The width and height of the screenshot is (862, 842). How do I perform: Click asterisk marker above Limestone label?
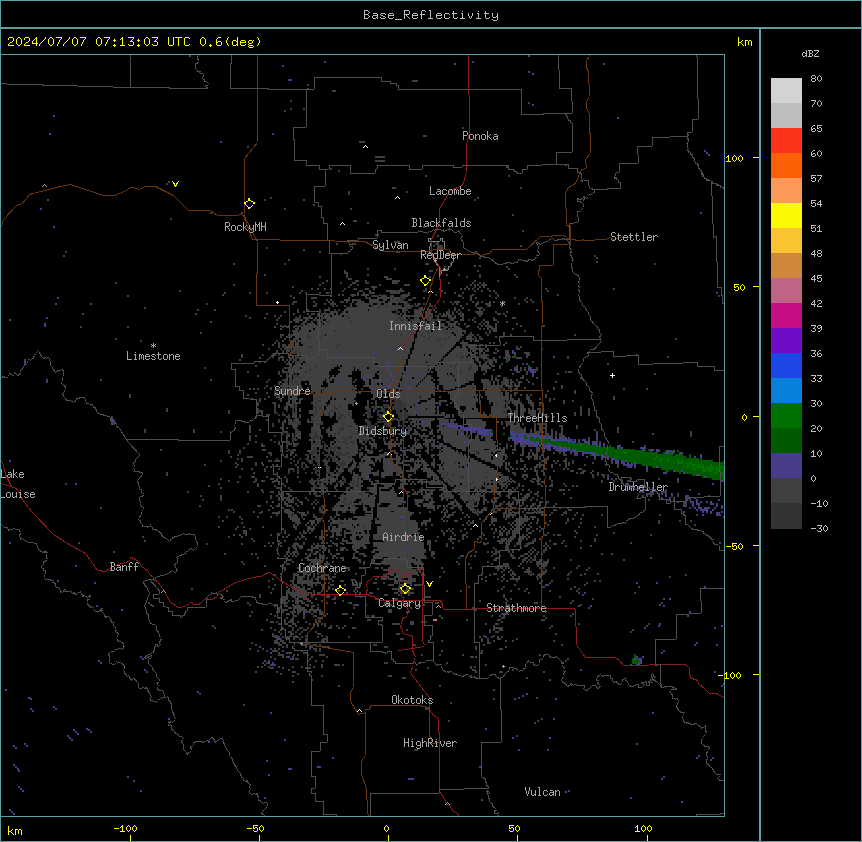point(153,346)
